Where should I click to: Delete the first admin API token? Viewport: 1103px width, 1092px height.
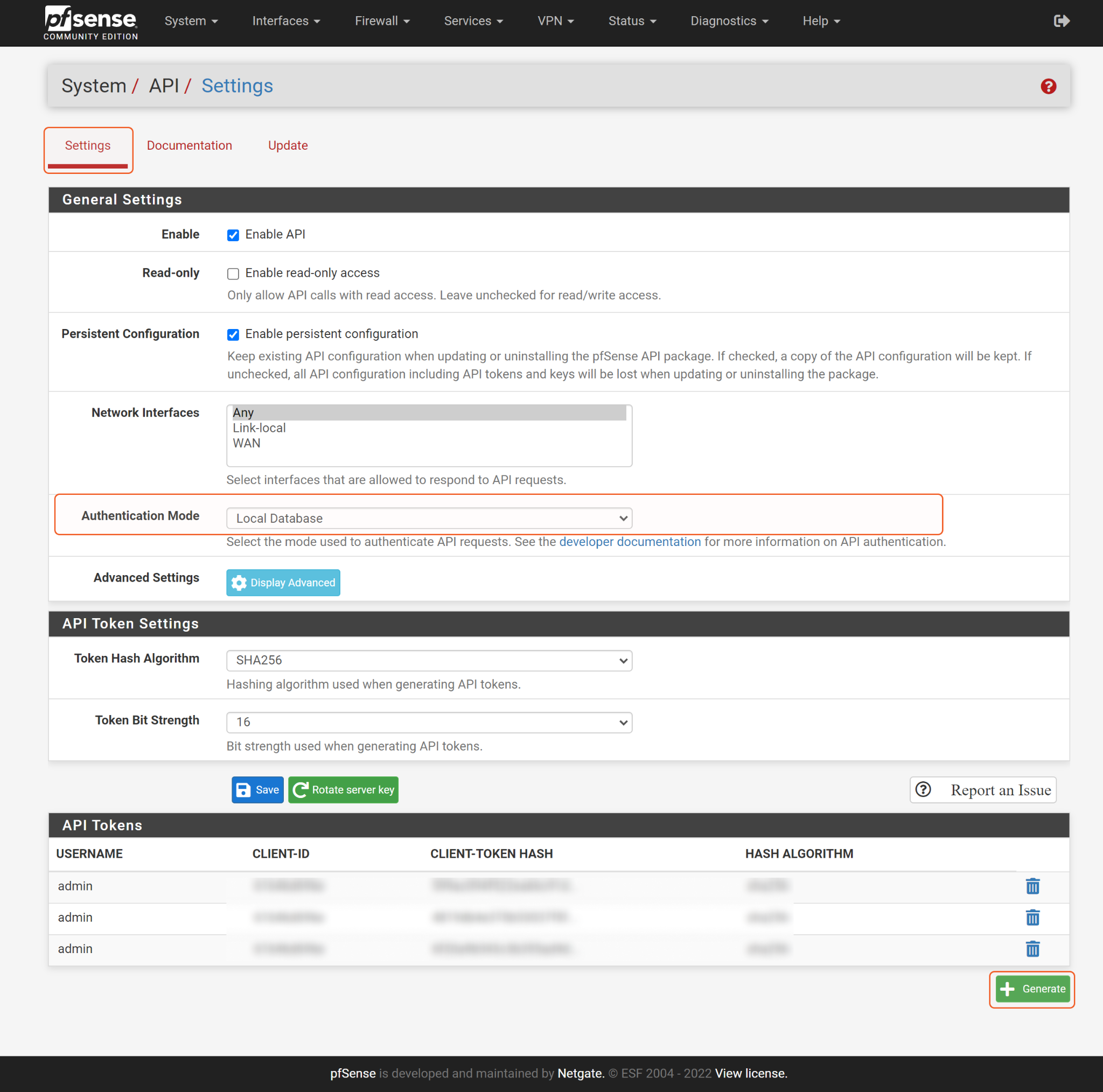pyautogui.click(x=1032, y=886)
